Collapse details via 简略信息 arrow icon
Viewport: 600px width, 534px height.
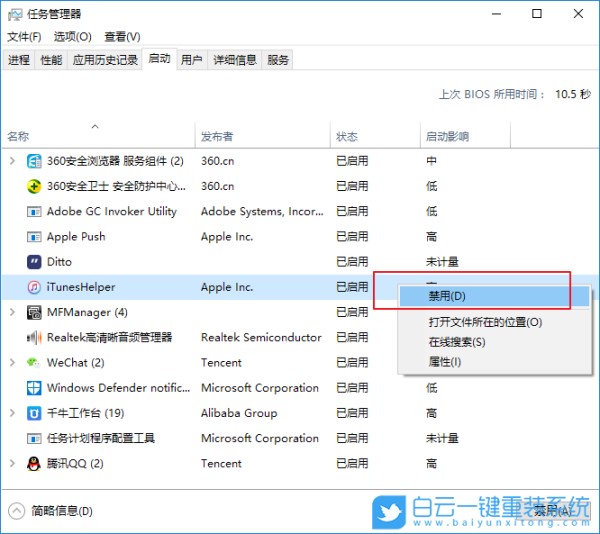(16, 511)
